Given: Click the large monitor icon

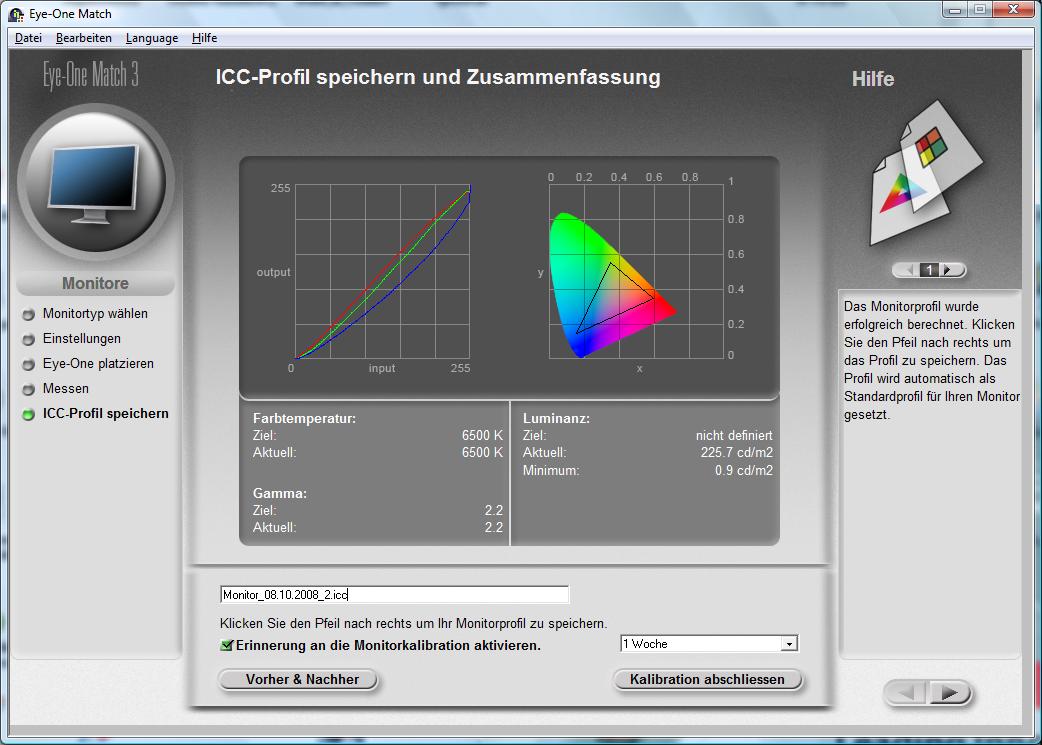Looking at the screenshot, I should pos(96,183).
